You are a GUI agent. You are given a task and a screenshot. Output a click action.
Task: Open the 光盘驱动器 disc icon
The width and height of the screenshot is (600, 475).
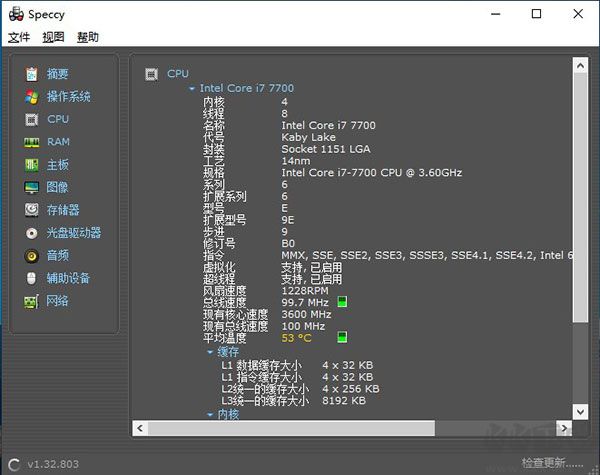31,233
